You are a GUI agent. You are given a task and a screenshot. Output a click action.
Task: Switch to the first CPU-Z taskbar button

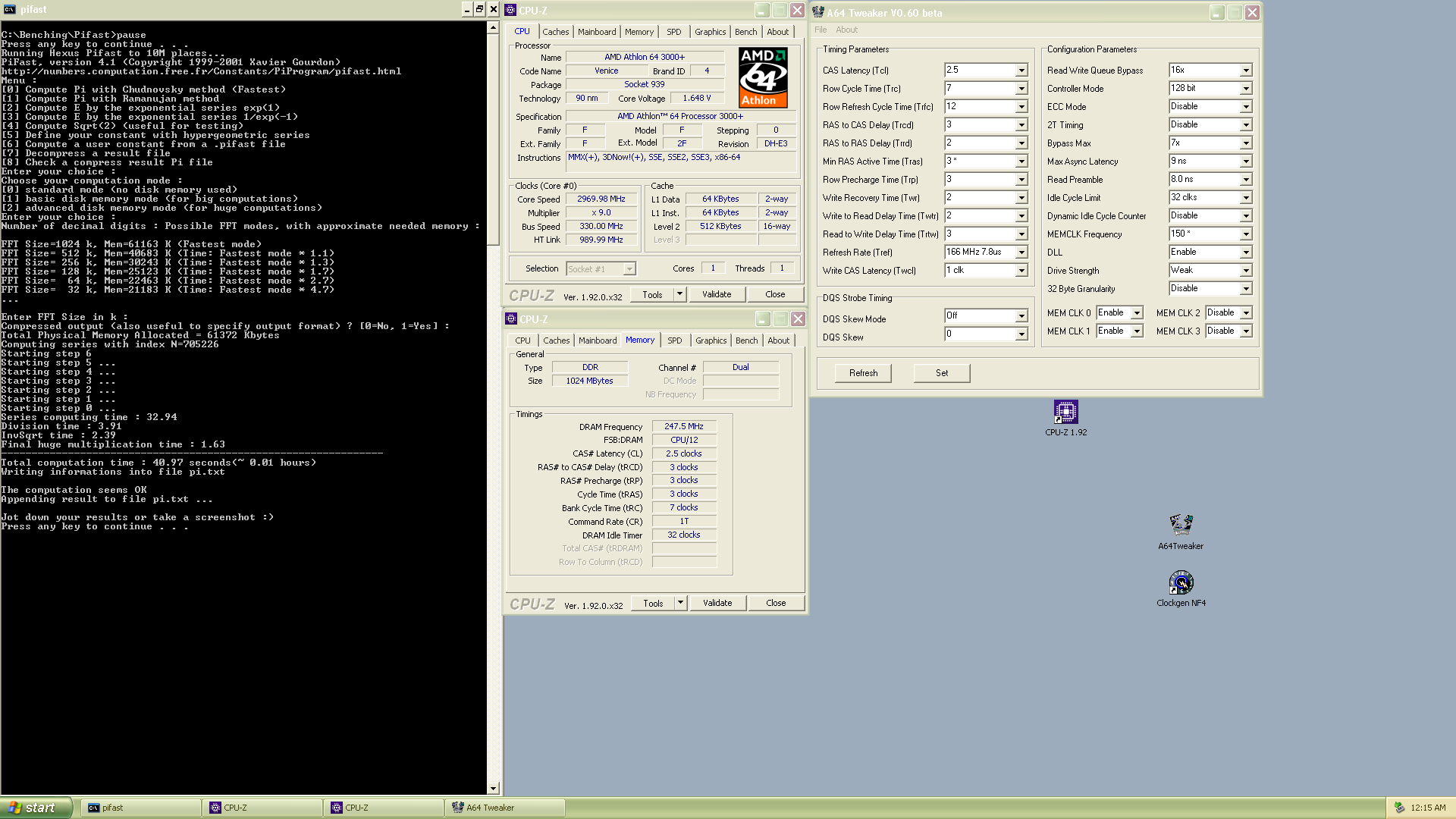click(262, 808)
